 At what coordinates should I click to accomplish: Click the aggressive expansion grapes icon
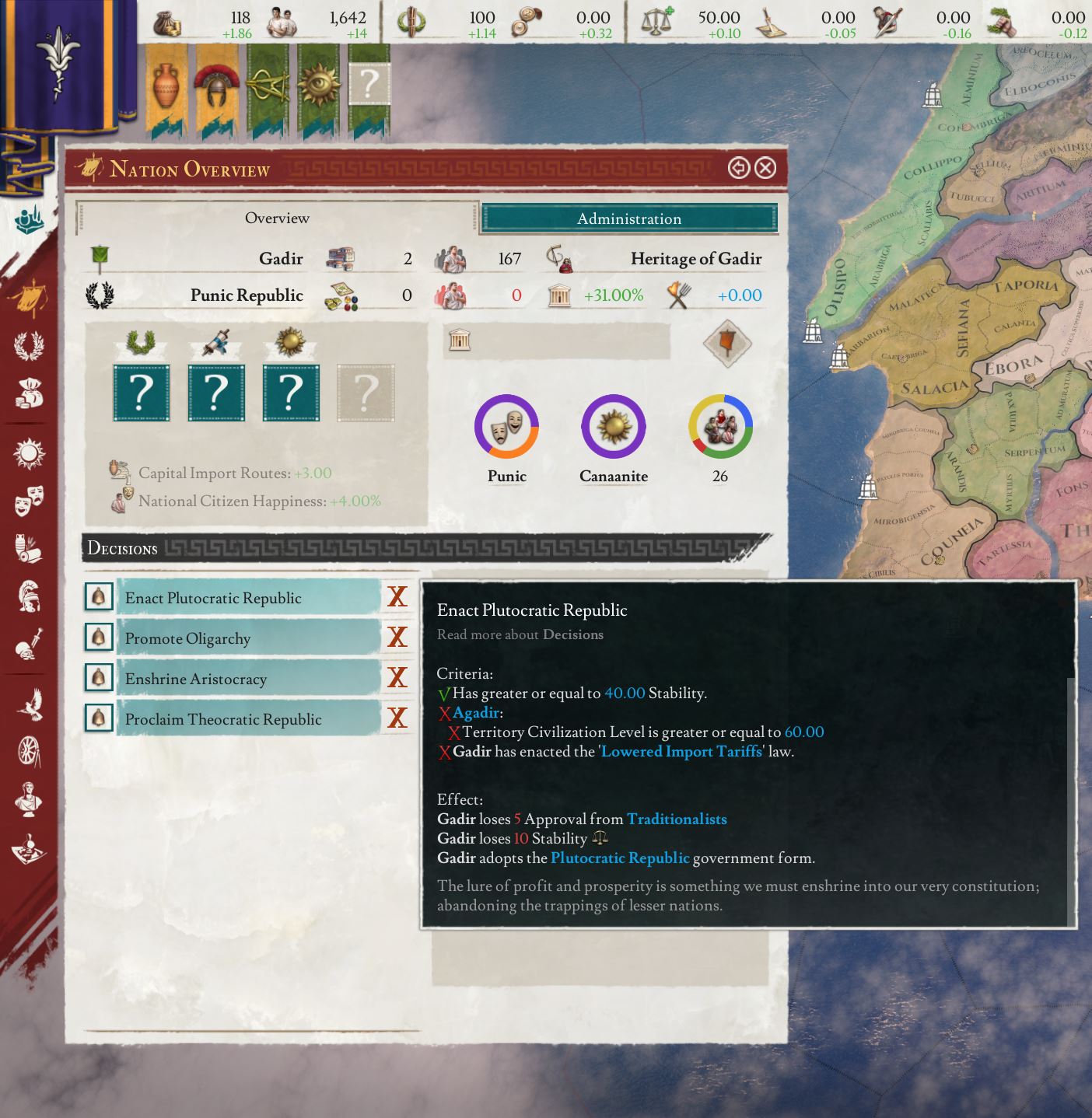coord(1002,22)
